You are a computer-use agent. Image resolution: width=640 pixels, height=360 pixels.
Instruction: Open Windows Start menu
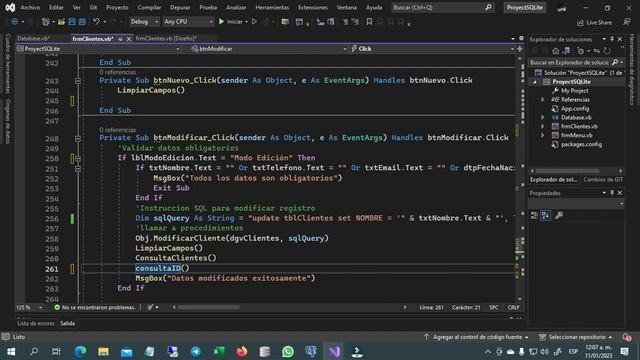point(11,351)
